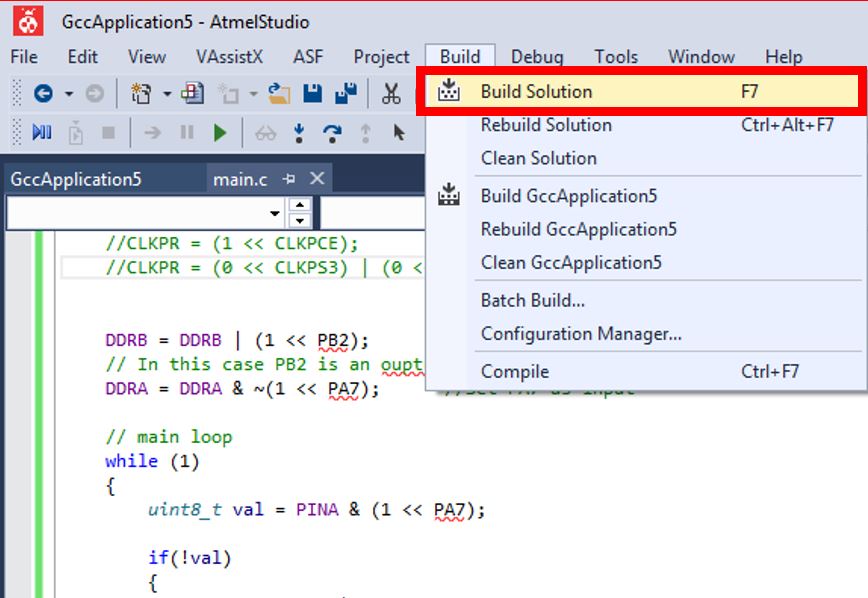Click the Atmel Studio ladybug logo
The width and height of the screenshot is (868, 598).
click(28, 22)
